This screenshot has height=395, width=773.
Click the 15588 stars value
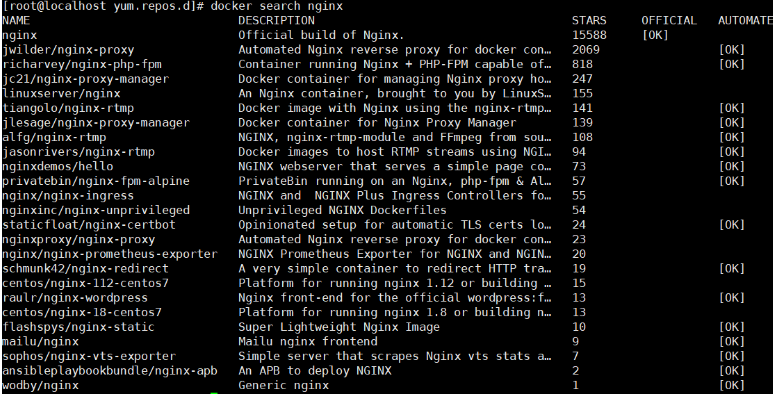pos(589,36)
